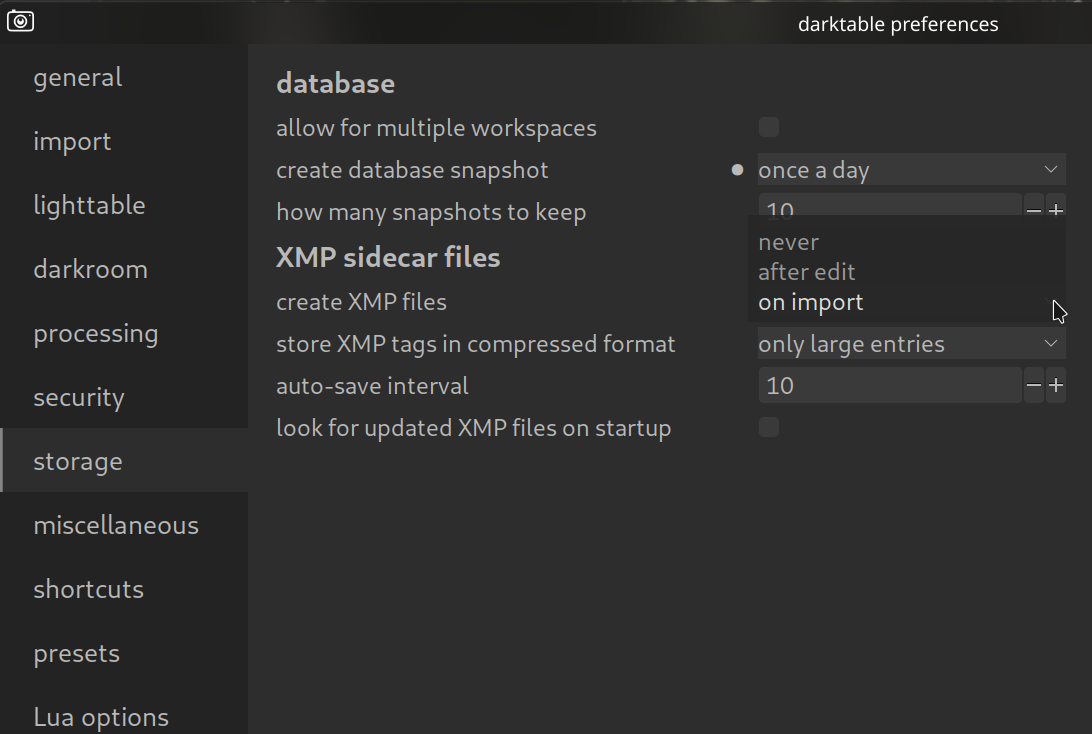Open the processing settings tab
Image resolution: width=1092 pixels, height=734 pixels.
tap(96, 334)
